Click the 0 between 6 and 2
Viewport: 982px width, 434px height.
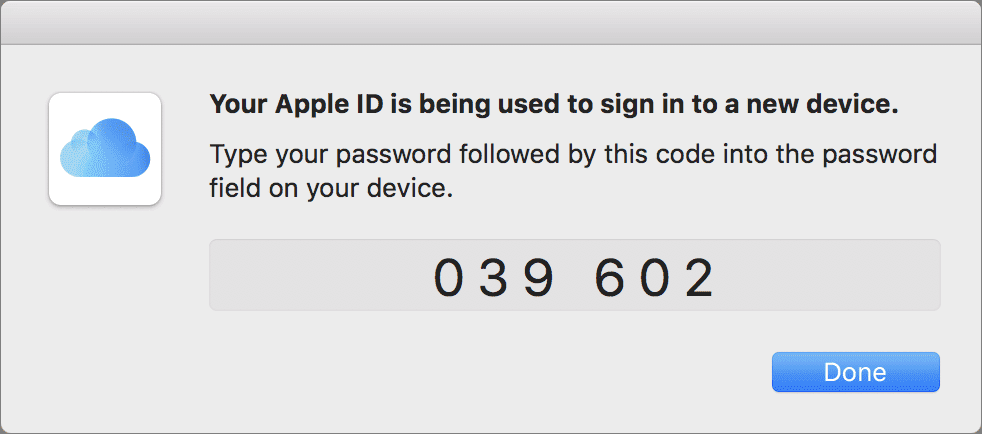pos(656,277)
